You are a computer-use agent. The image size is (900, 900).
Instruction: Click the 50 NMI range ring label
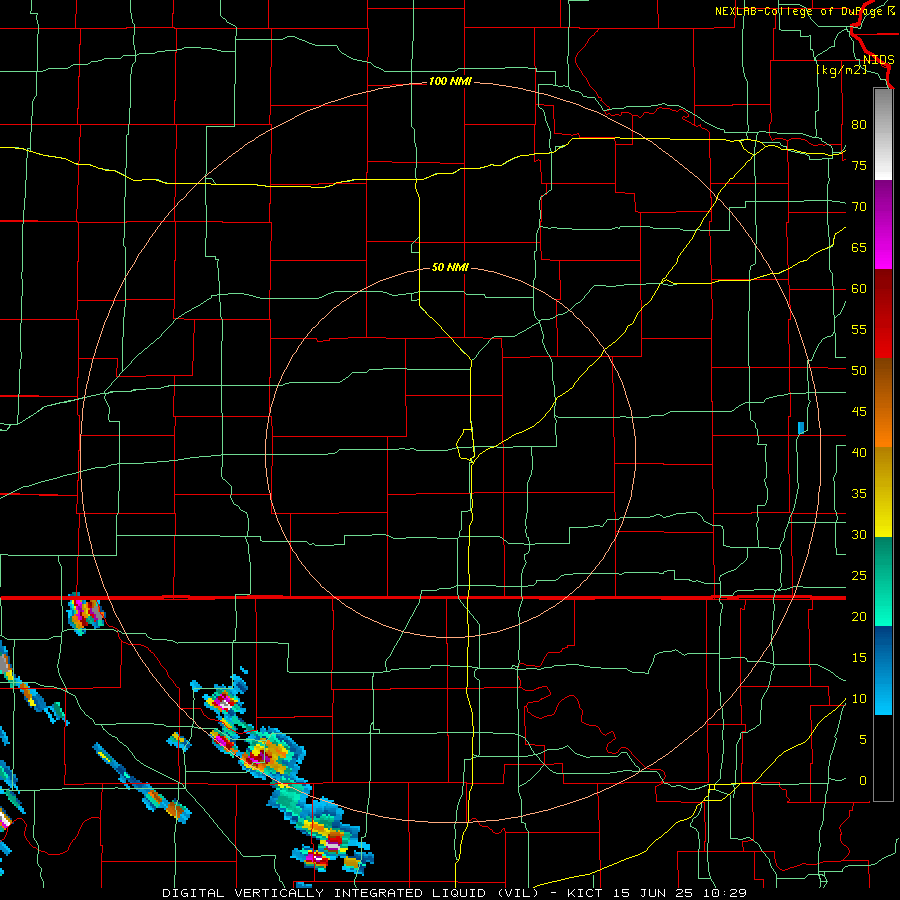[450, 267]
